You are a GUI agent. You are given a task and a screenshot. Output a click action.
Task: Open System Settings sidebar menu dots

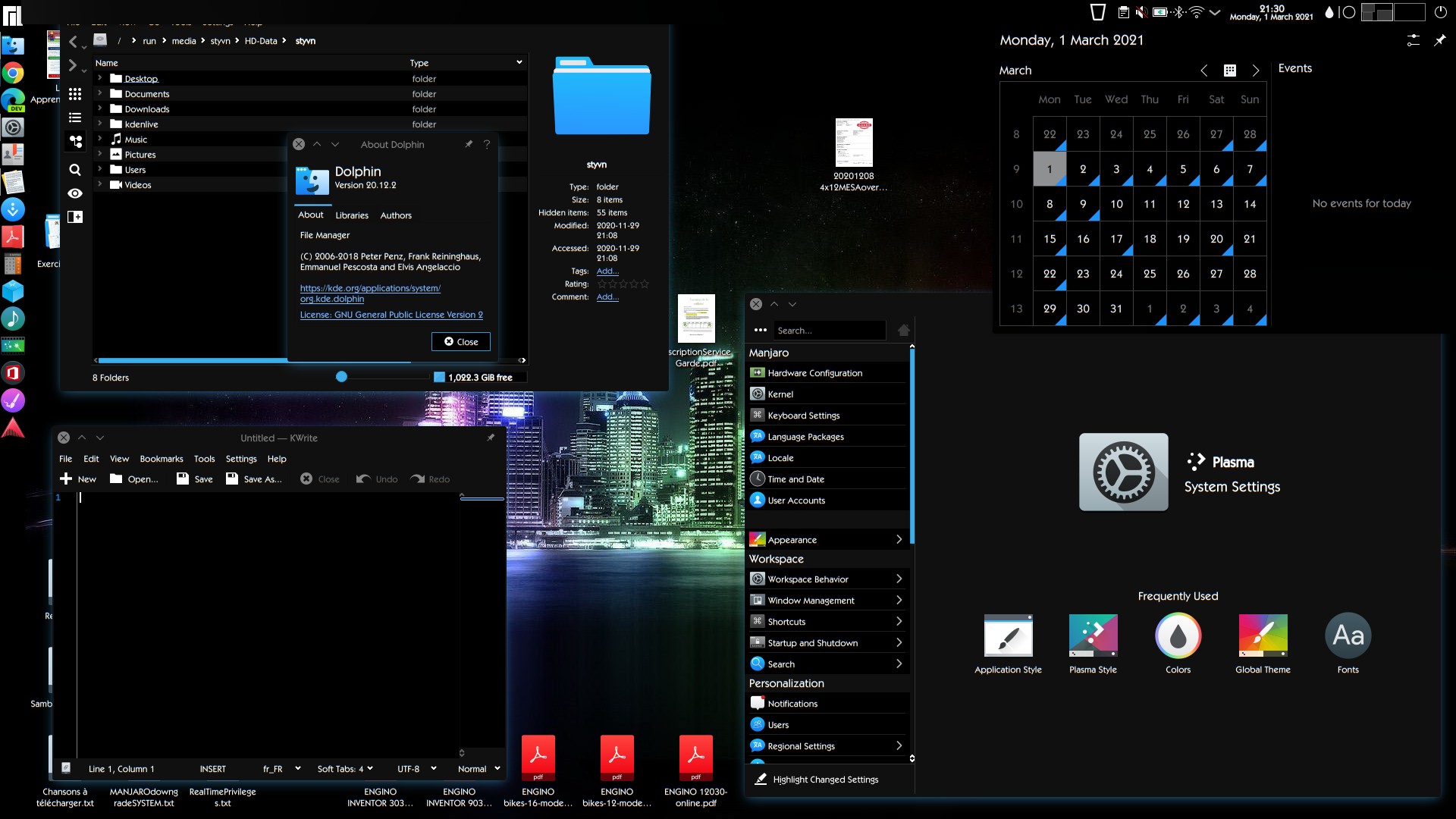pyautogui.click(x=760, y=331)
